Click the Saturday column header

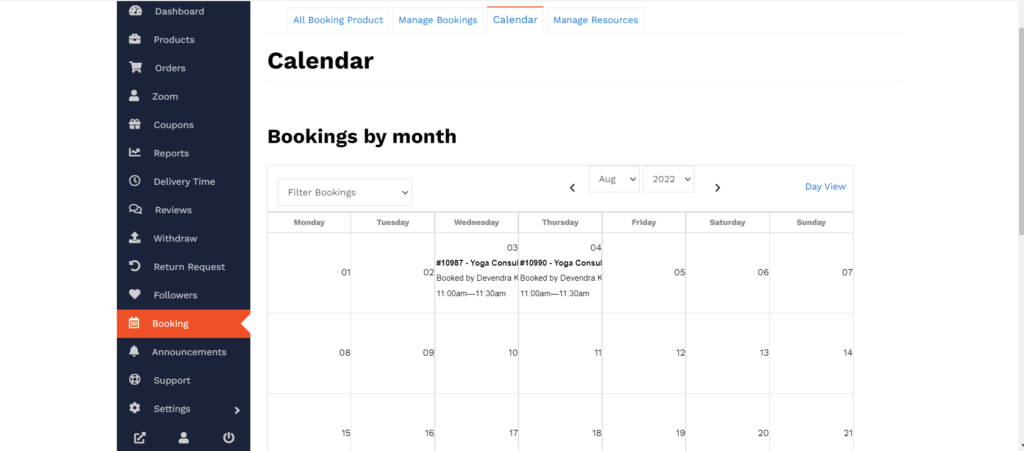pyautogui.click(x=728, y=223)
